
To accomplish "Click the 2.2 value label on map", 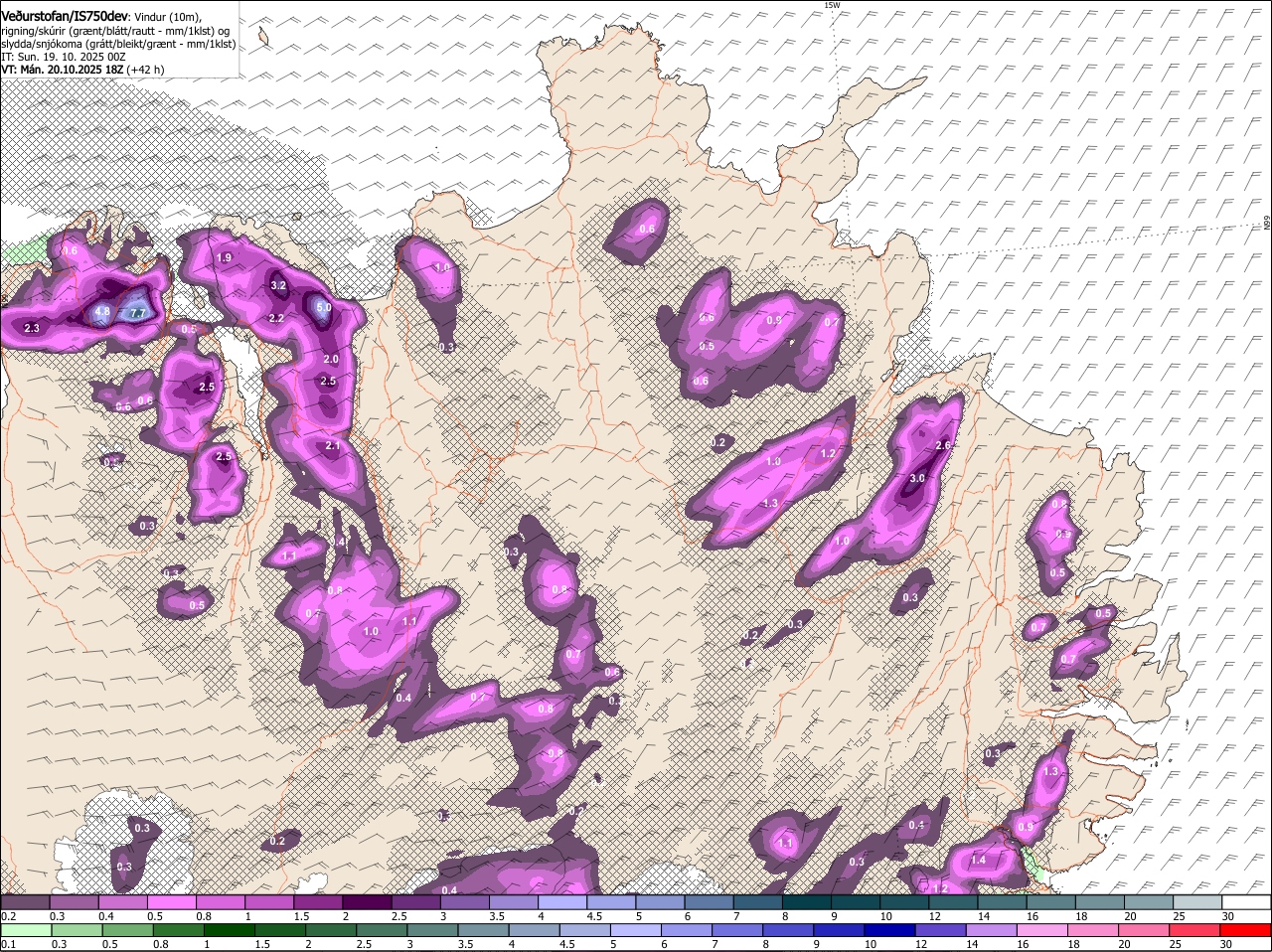I will pyautogui.click(x=276, y=318).
